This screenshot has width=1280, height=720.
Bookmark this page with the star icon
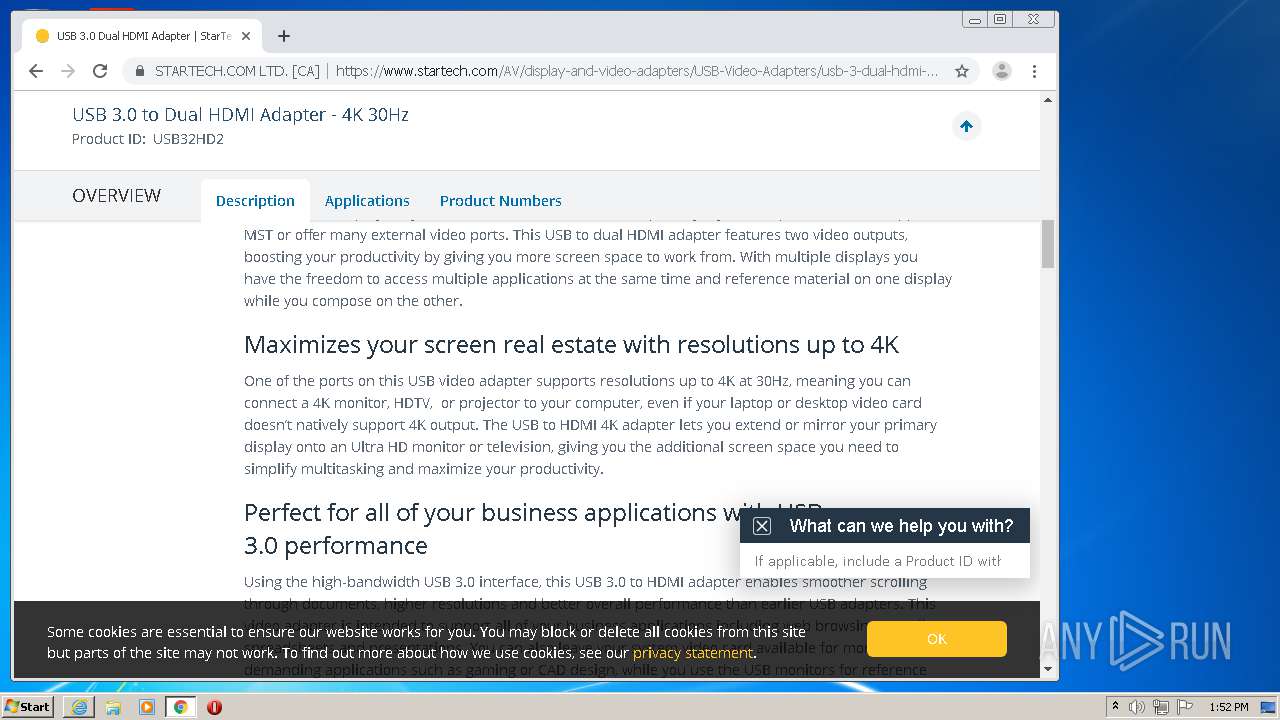pos(962,71)
